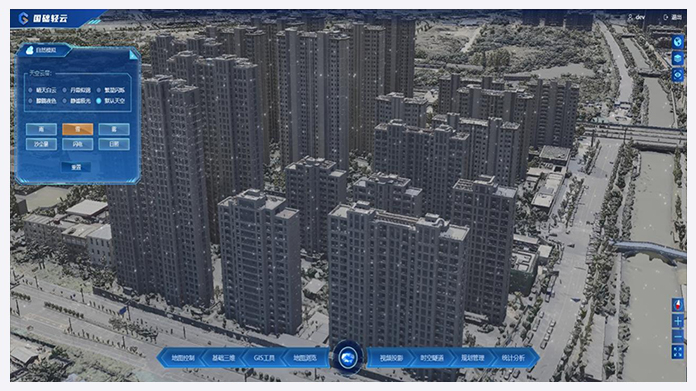Click the eye view icon on right
696x391 pixels.
click(677, 75)
